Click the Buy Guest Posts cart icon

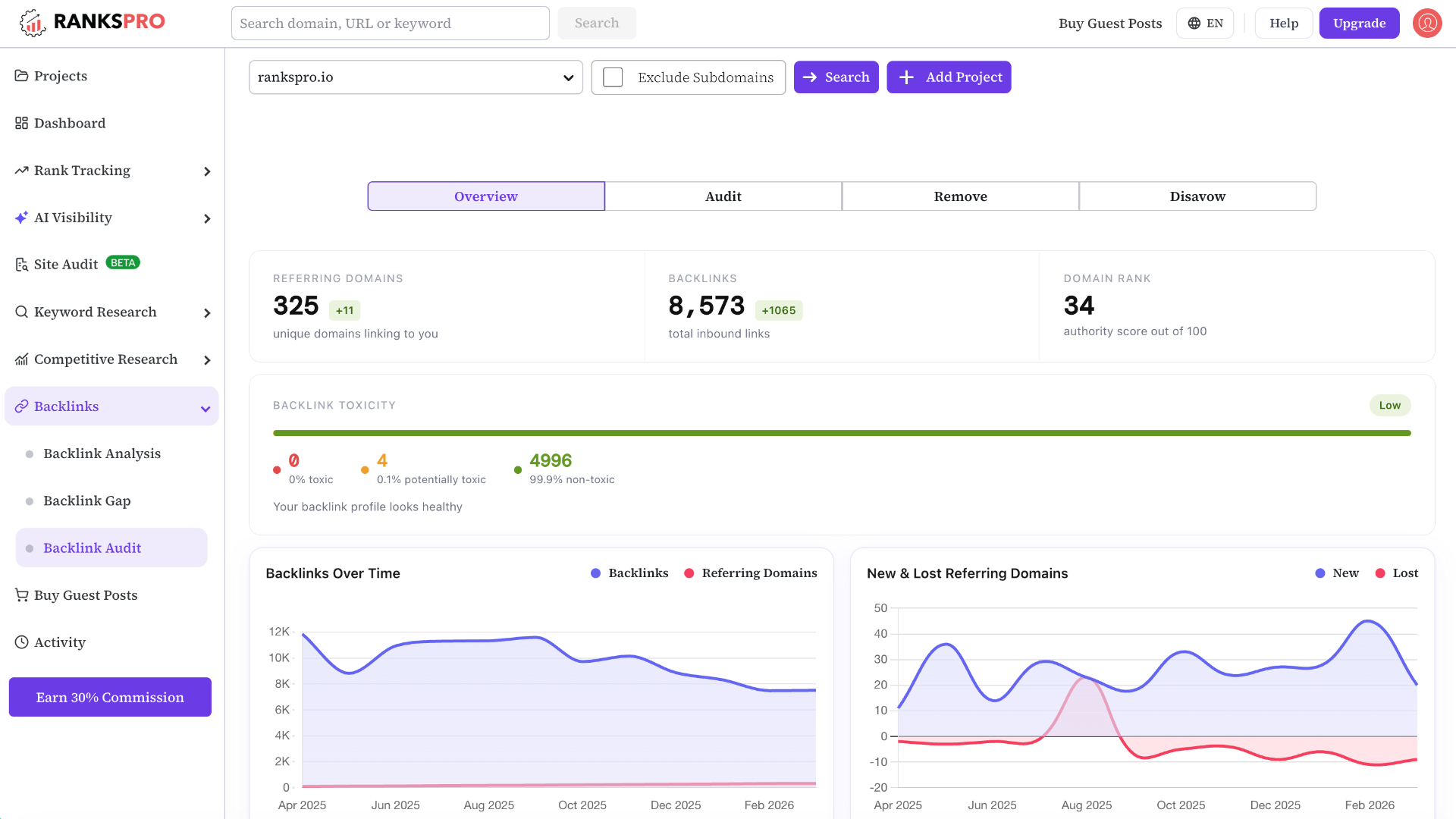[21, 595]
